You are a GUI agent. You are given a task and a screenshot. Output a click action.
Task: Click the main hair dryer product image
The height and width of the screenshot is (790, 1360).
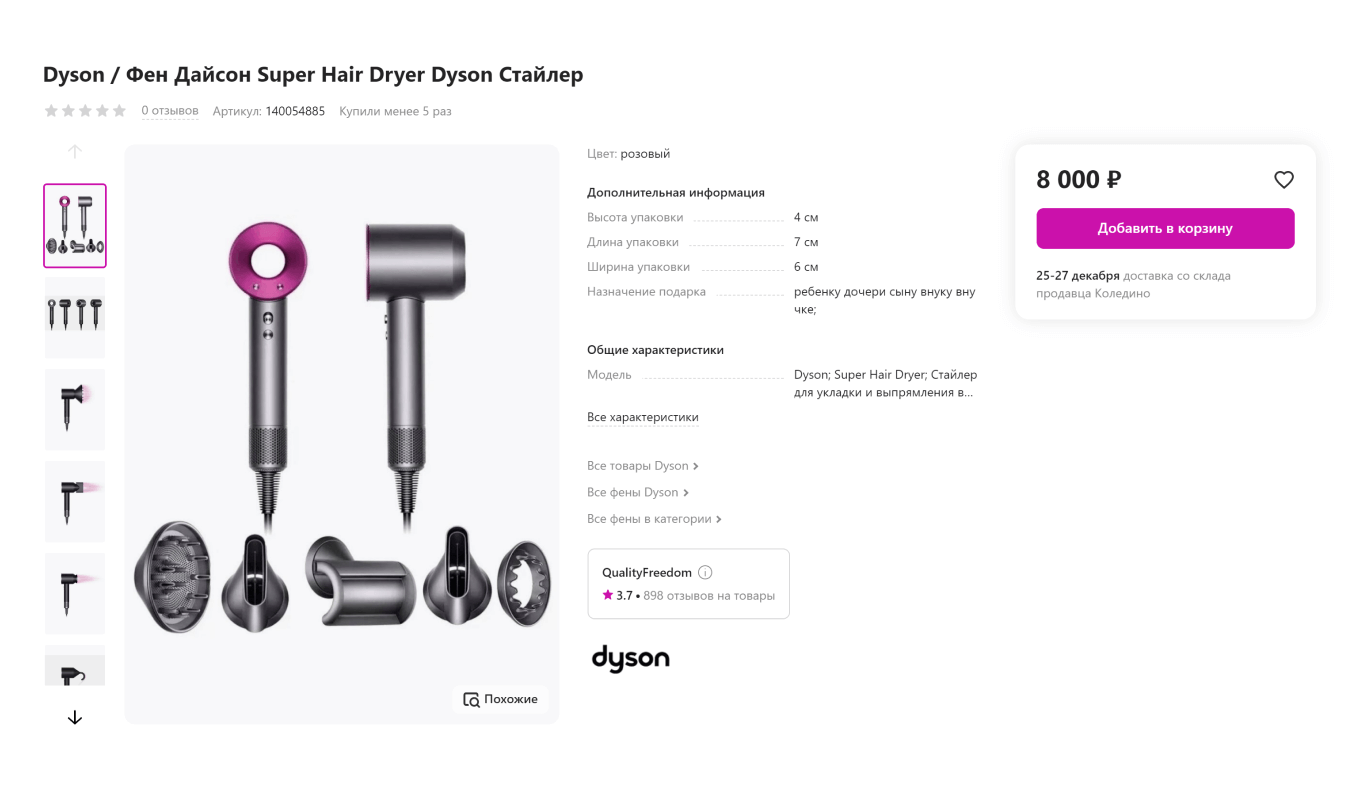click(x=342, y=434)
